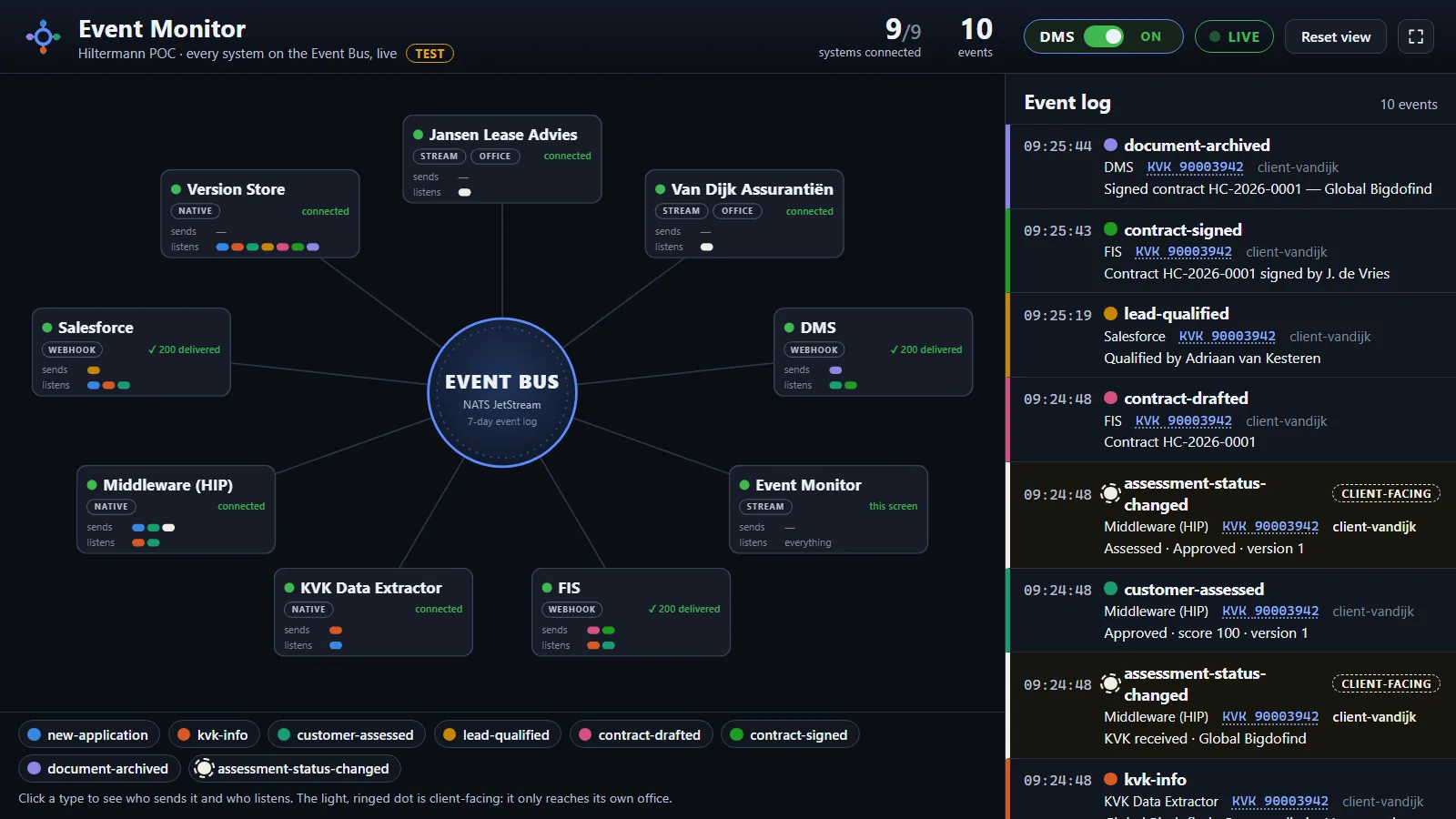The height and width of the screenshot is (819, 1456).
Task: Click the green dot of contract-signed log entry
Action: pos(1110,229)
